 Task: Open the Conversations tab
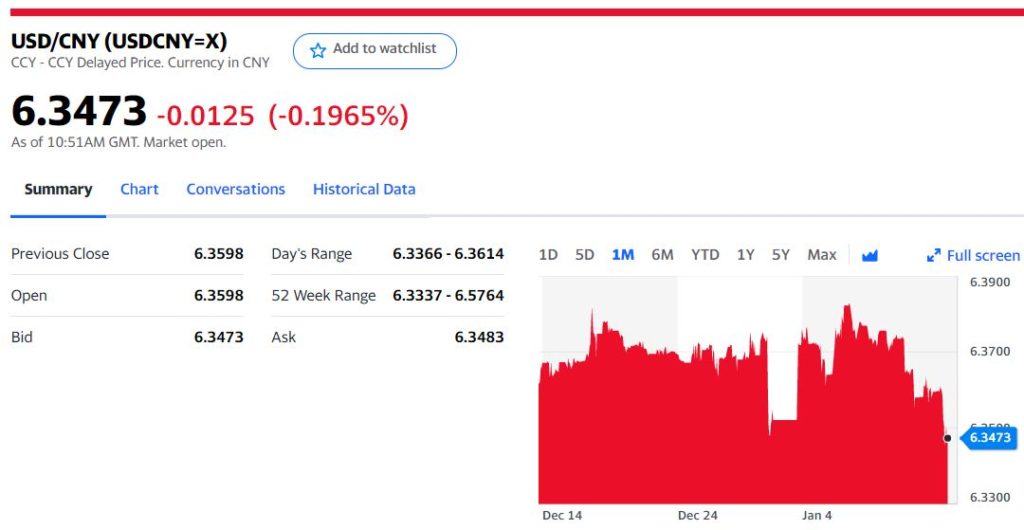[x=235, y=189]
